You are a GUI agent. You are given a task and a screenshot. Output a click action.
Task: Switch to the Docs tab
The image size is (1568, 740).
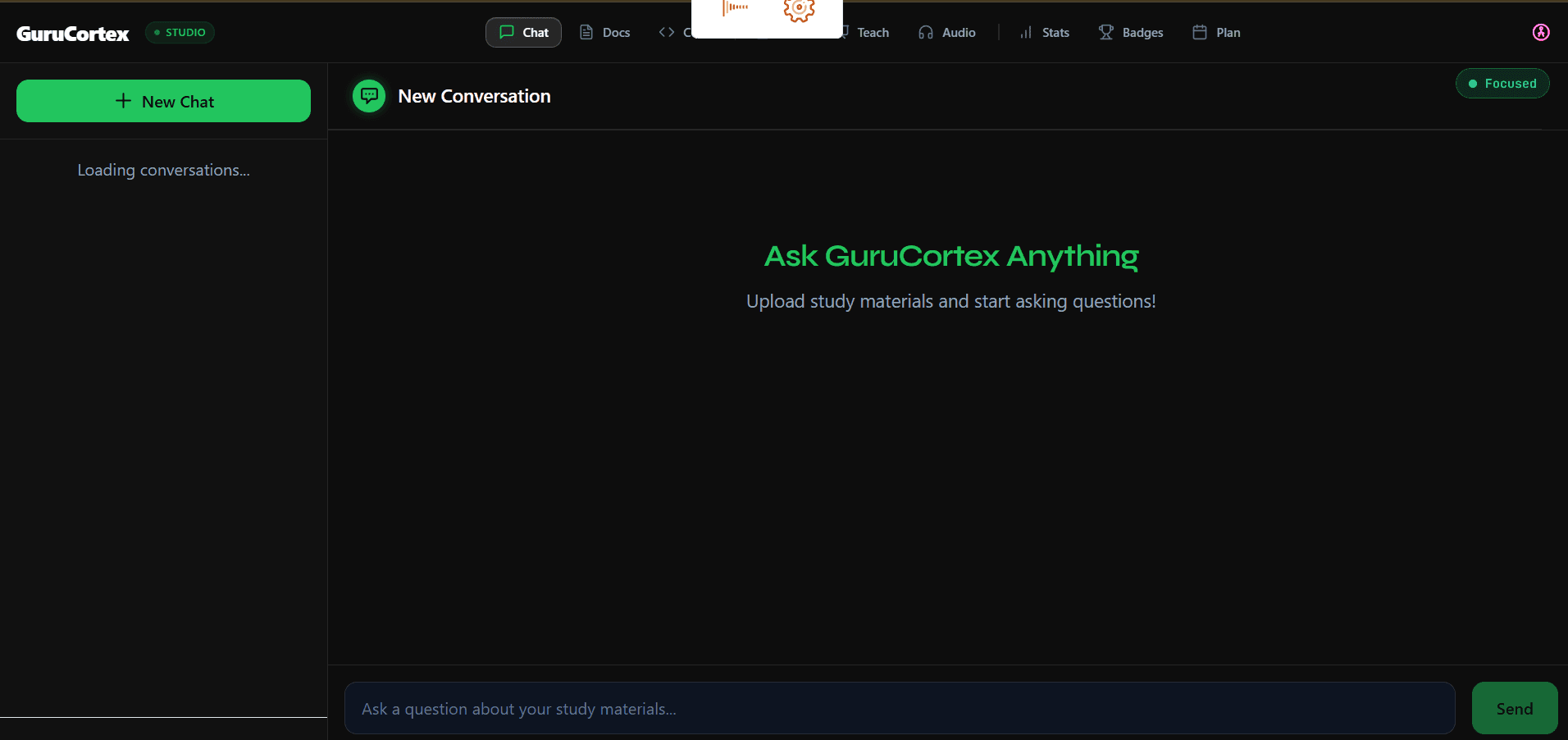605,33
